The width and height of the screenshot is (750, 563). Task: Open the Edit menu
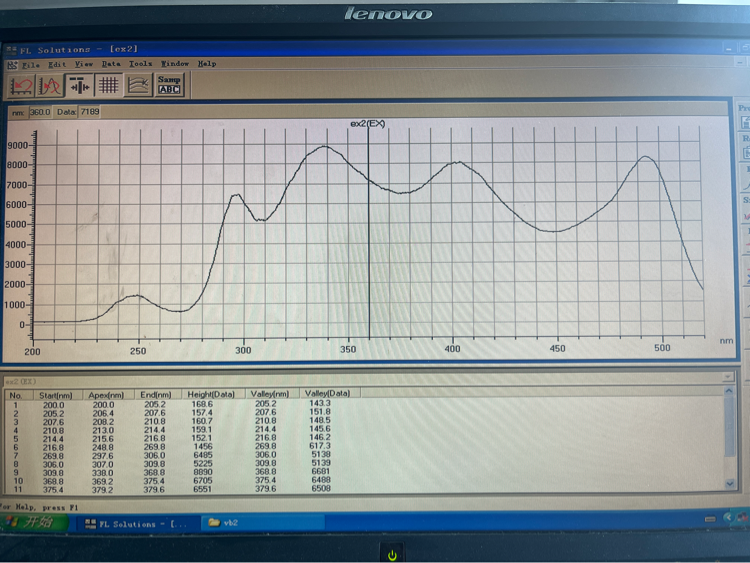pyautogui.click(x=57, y=64)
